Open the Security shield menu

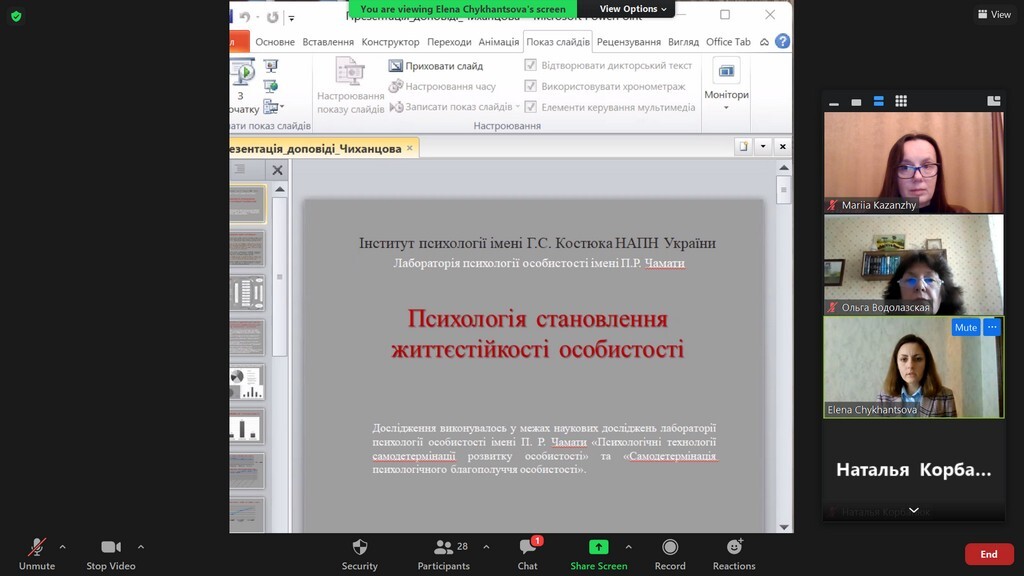tap(359, 554)
